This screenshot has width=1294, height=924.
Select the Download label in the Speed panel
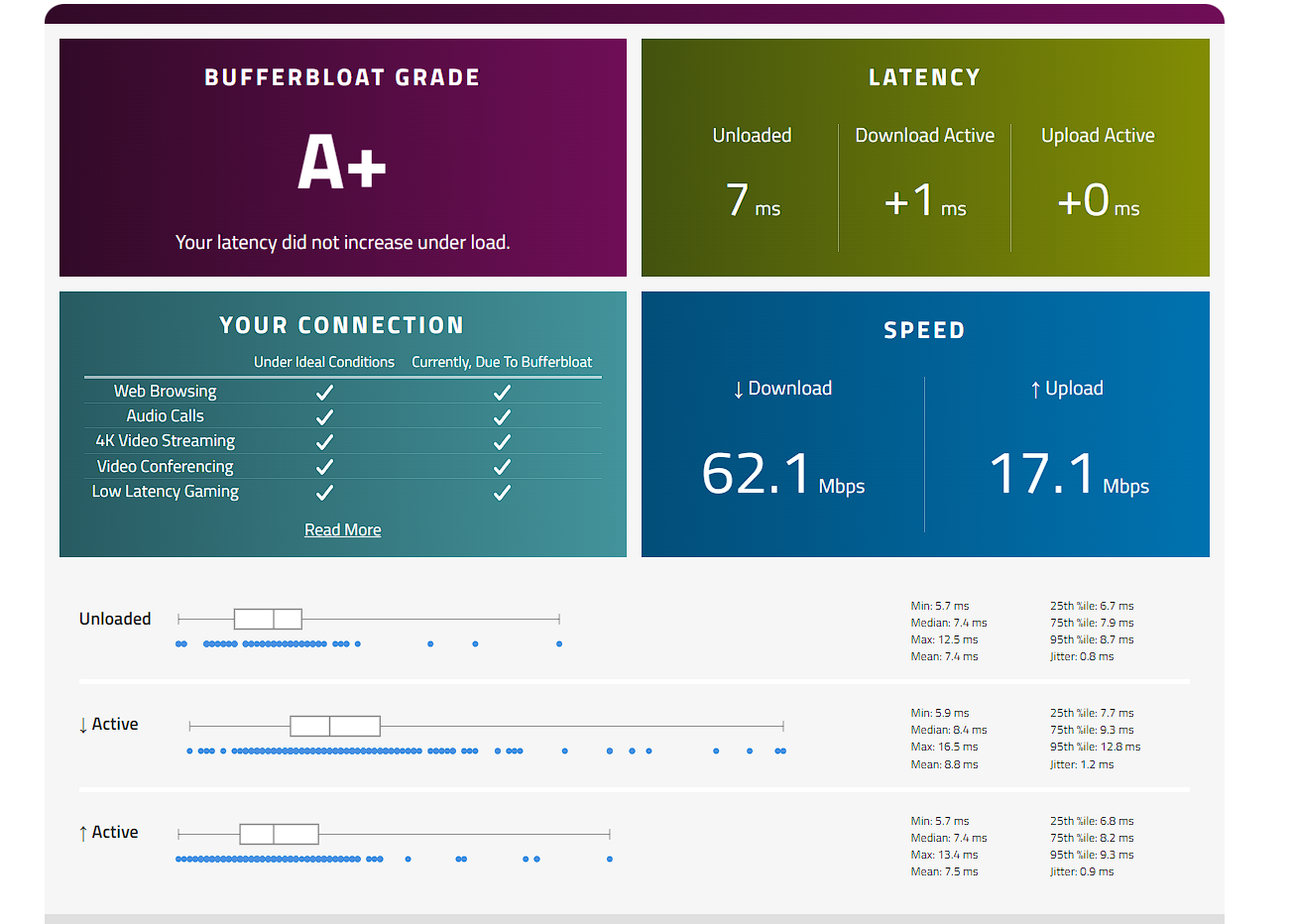pos(782,389)
